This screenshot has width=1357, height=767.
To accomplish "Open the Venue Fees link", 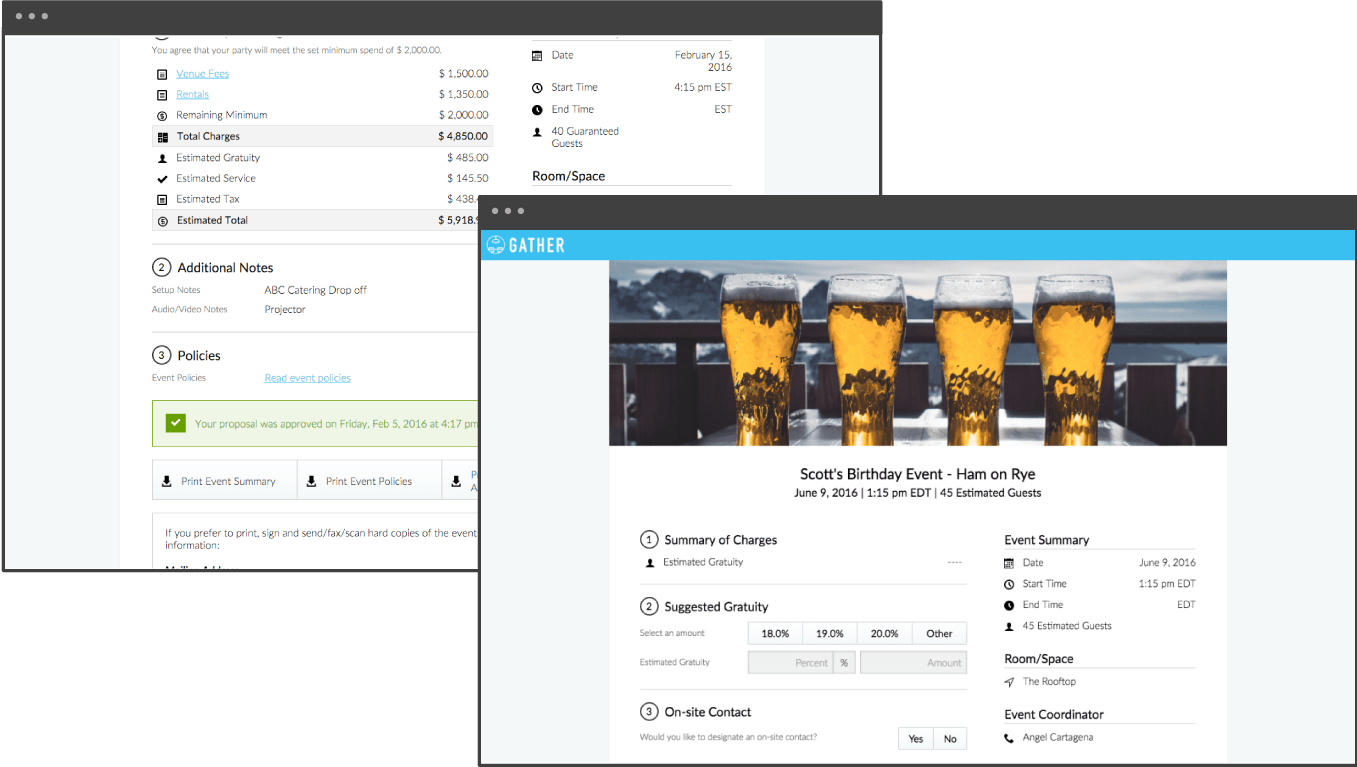I will coord(202,74).
